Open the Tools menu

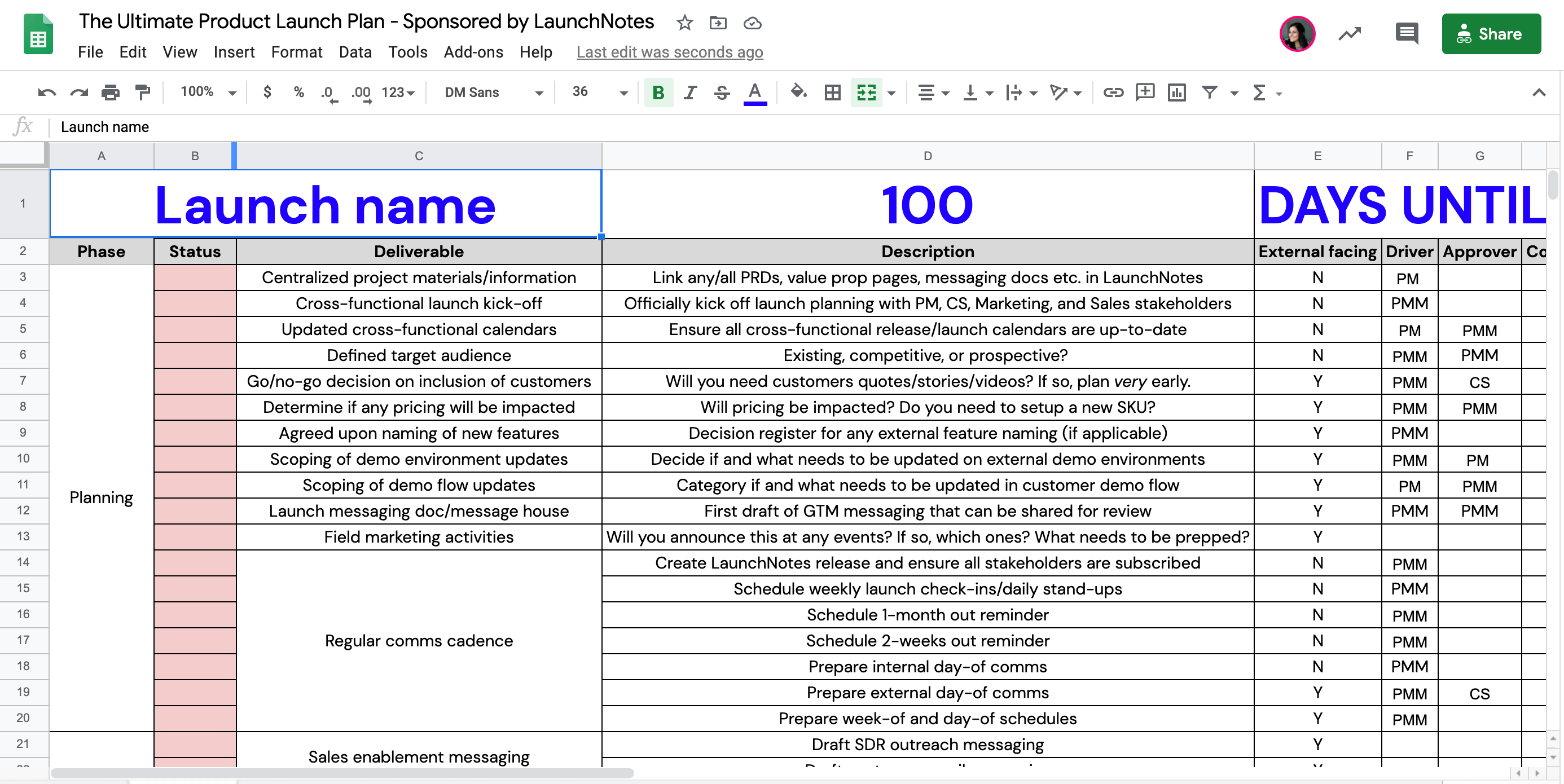(407, 52)
